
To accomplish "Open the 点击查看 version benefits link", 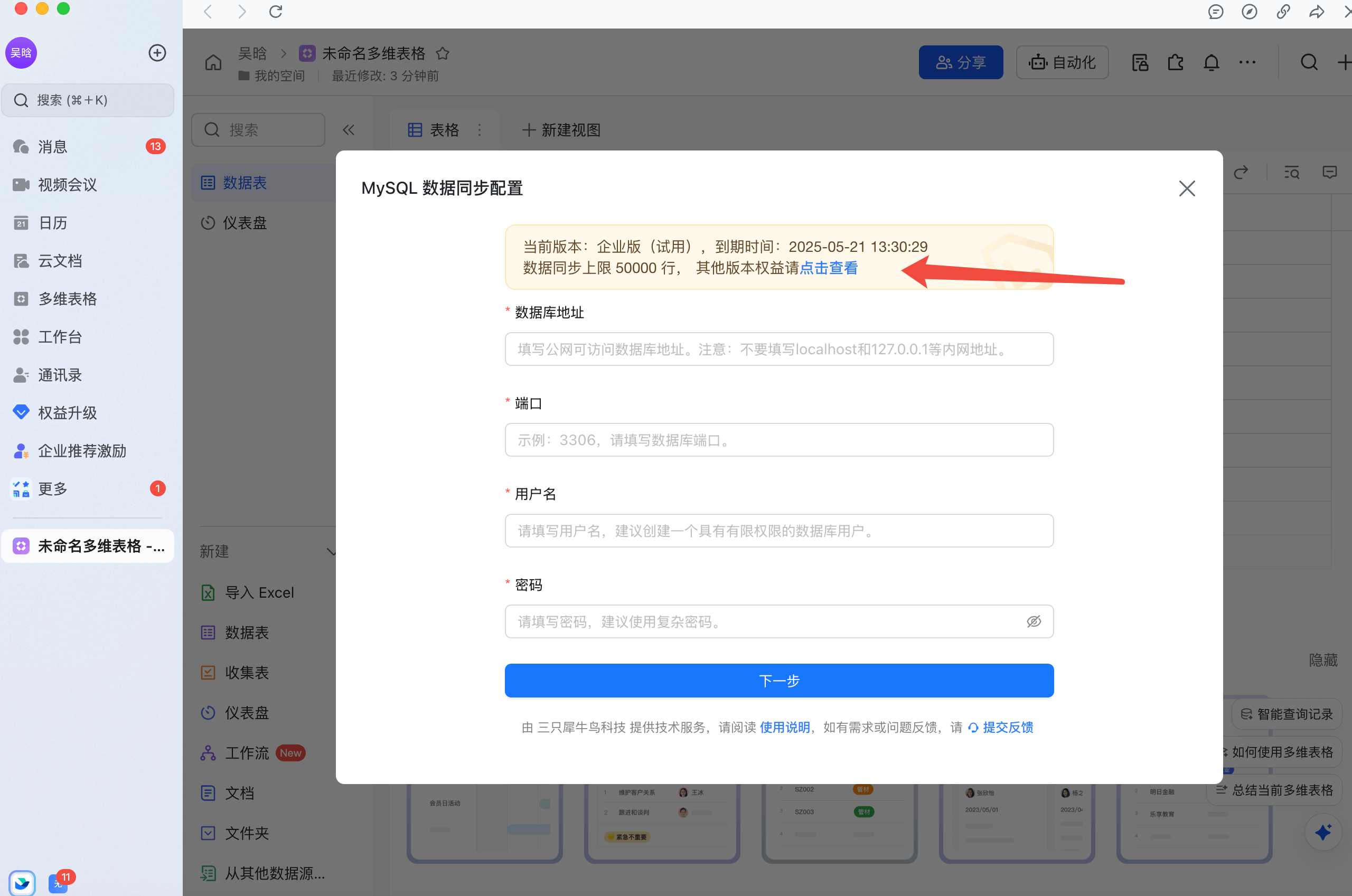I will pos(828,268).
